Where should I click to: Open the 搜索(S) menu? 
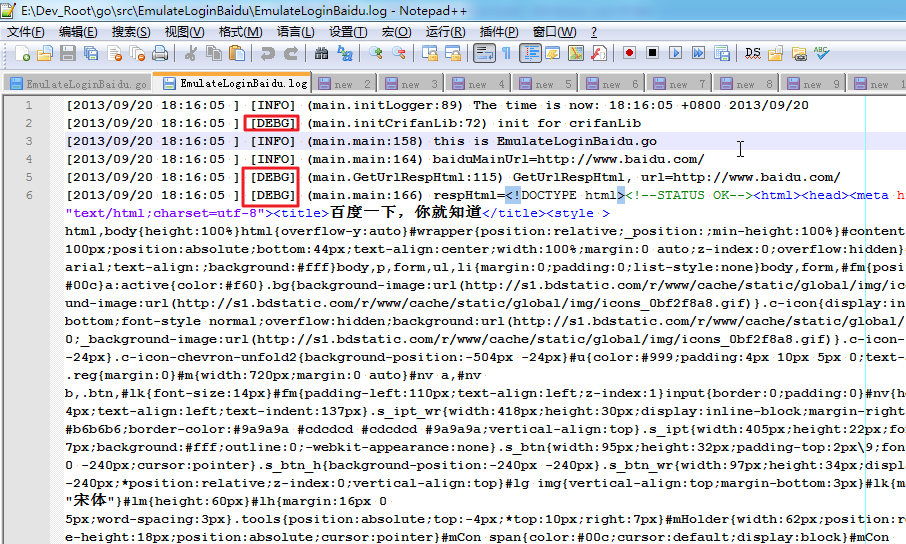[131, 32]
